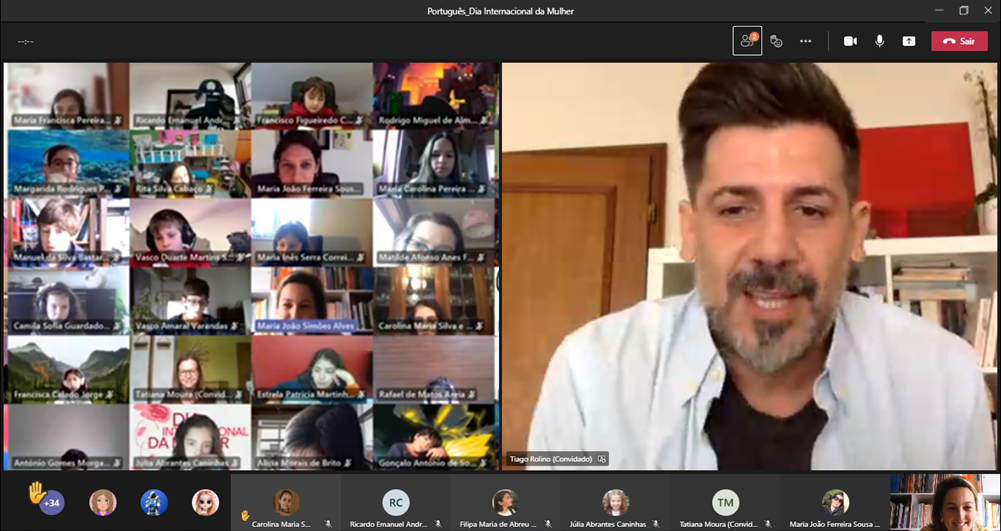Click Tiago Rolino's large video feed
This screenshot has width=1001, height=531.
pyautogui.click(x=748, y=265)
